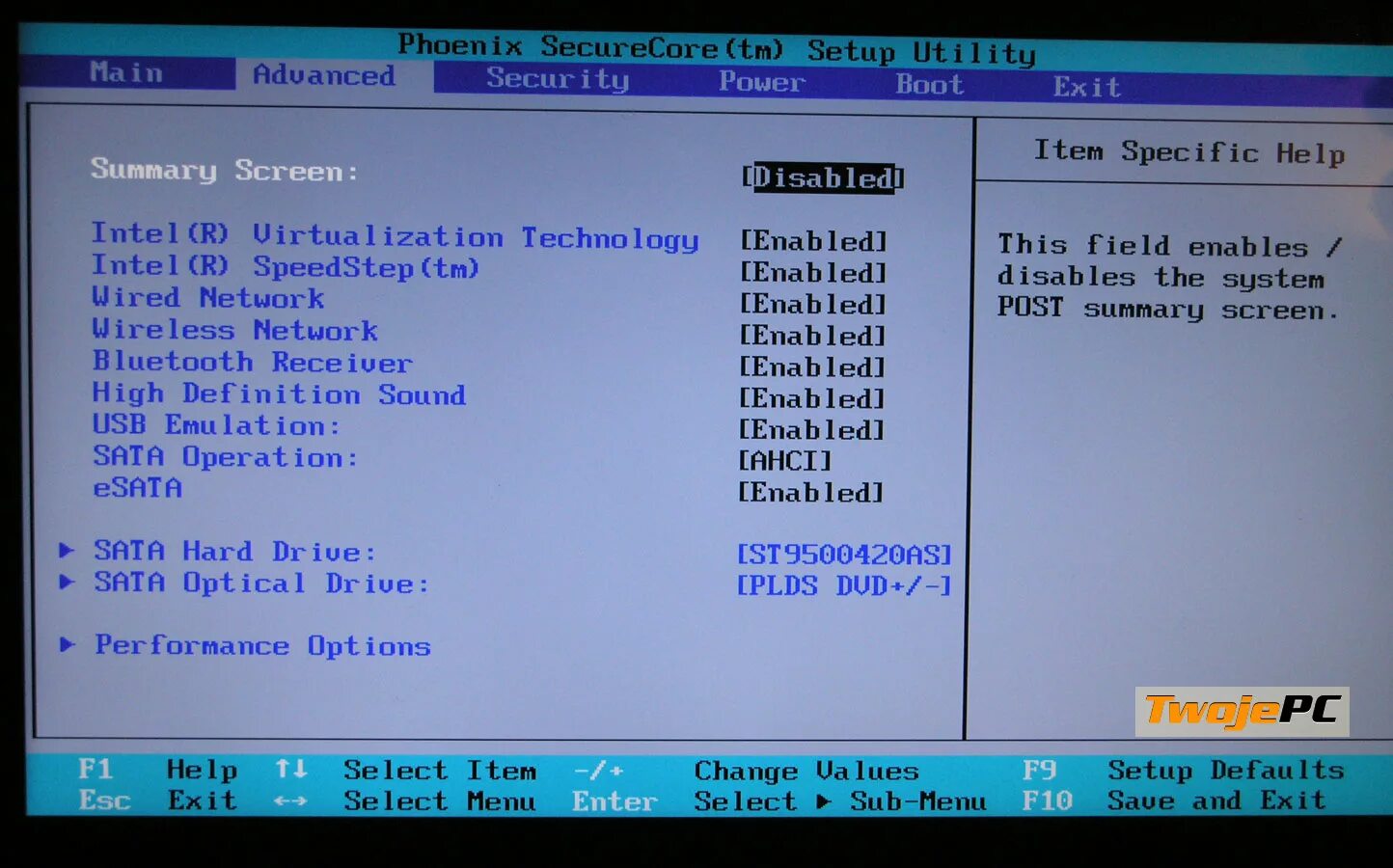Click the POST summary screen help text

pyautogui.click(x=1169, y=278)
